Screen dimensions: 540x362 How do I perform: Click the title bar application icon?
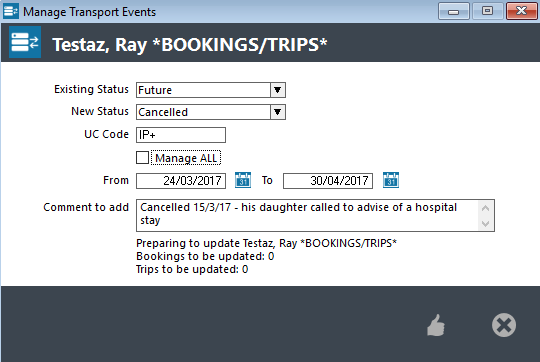[x=11, y=11]
